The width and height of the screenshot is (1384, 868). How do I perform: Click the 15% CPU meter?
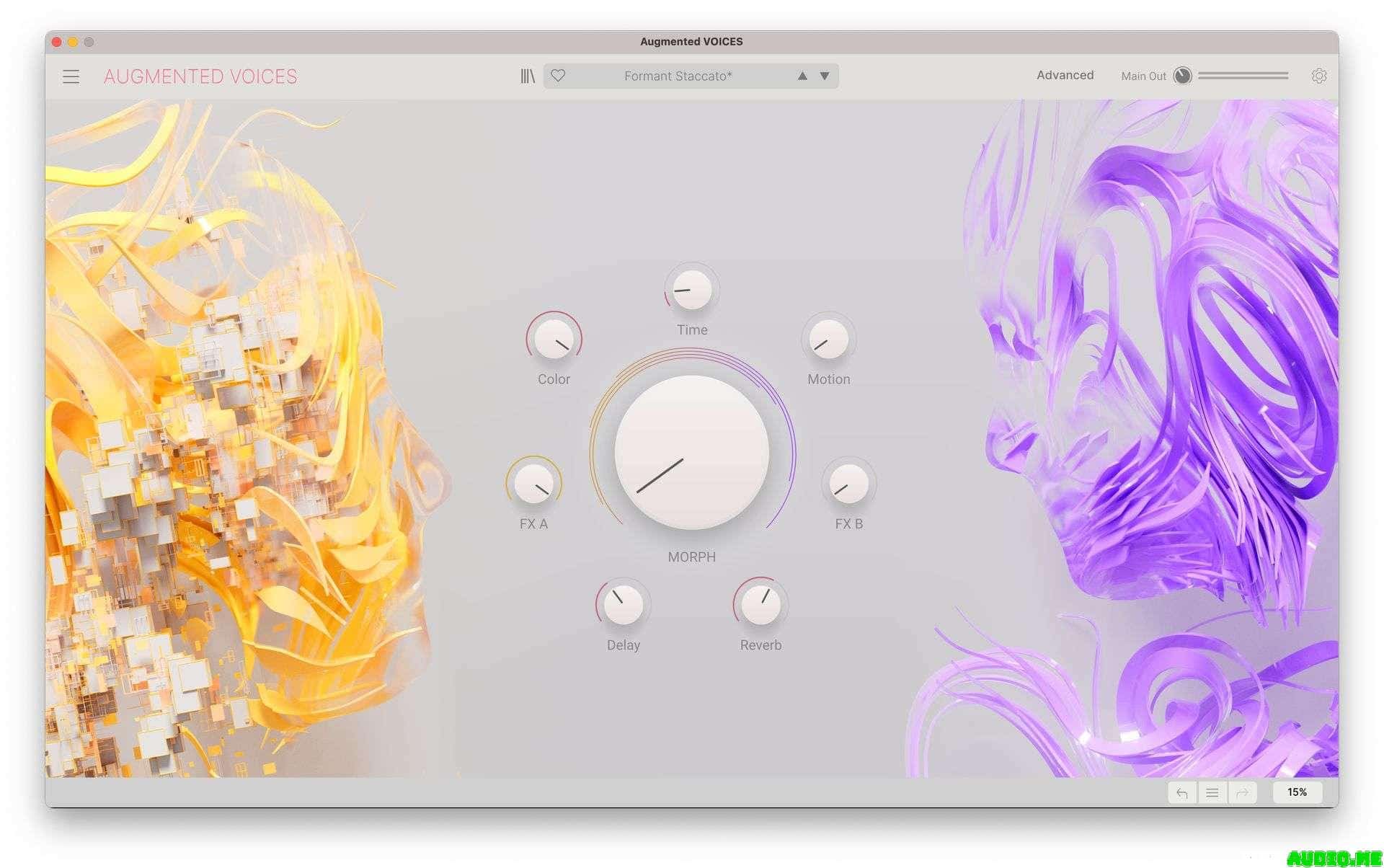pyautogui.click(x=1297, y=792)
